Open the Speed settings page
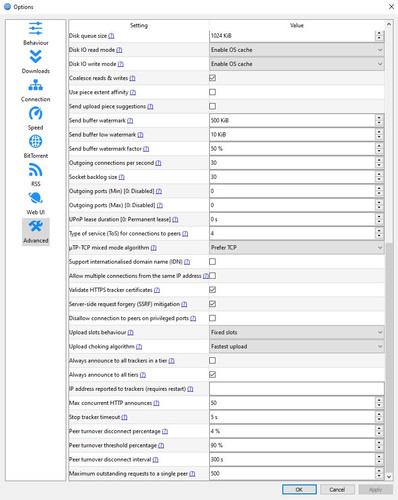The image size is (398, 500). tap(36, 119)
